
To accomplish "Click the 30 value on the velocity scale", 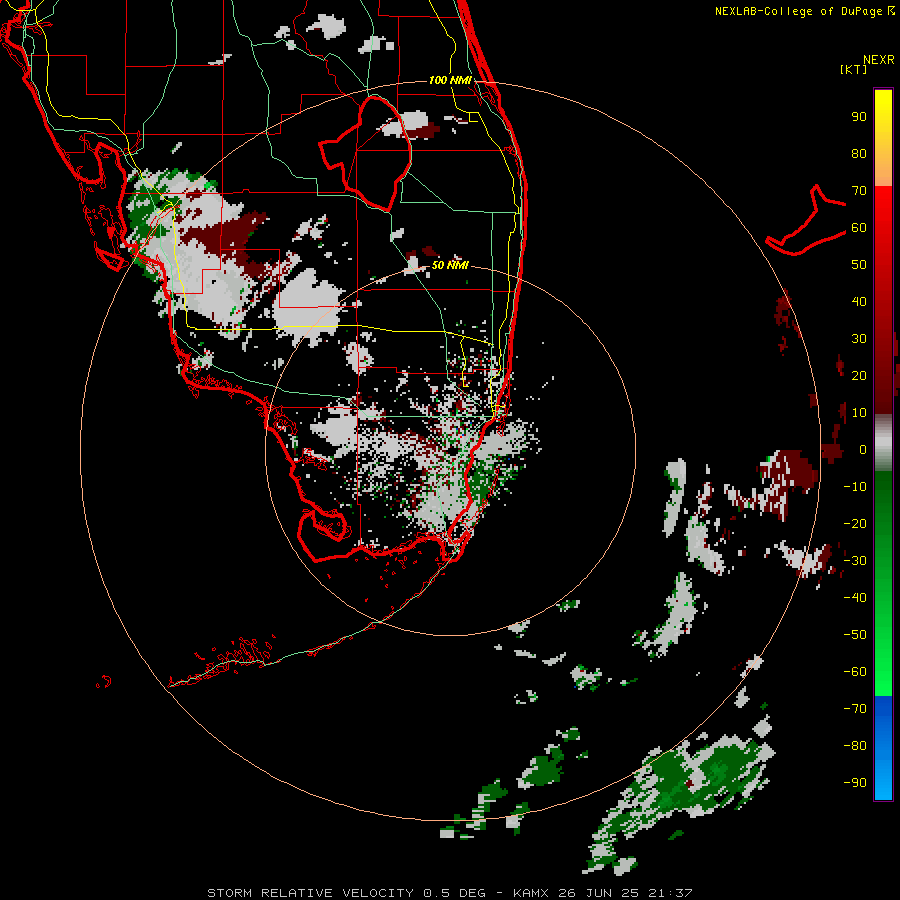I will click(859, 339).
